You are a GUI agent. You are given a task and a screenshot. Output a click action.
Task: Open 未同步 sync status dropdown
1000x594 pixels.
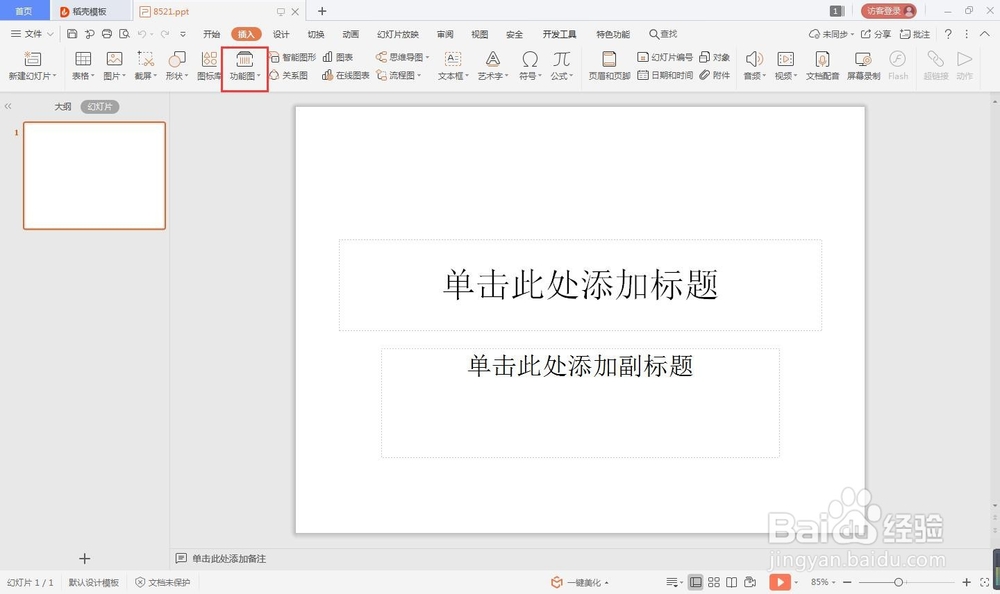[x=831, y=34]
